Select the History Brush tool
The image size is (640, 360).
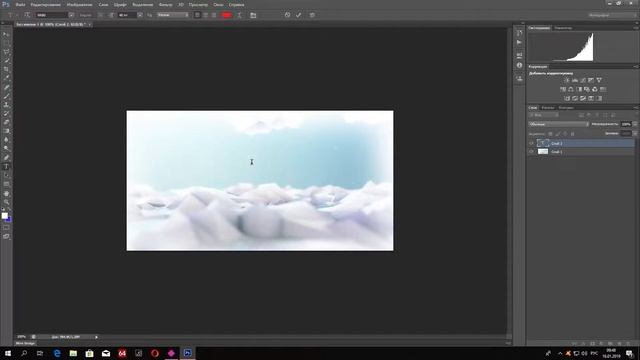click(6, 114)
